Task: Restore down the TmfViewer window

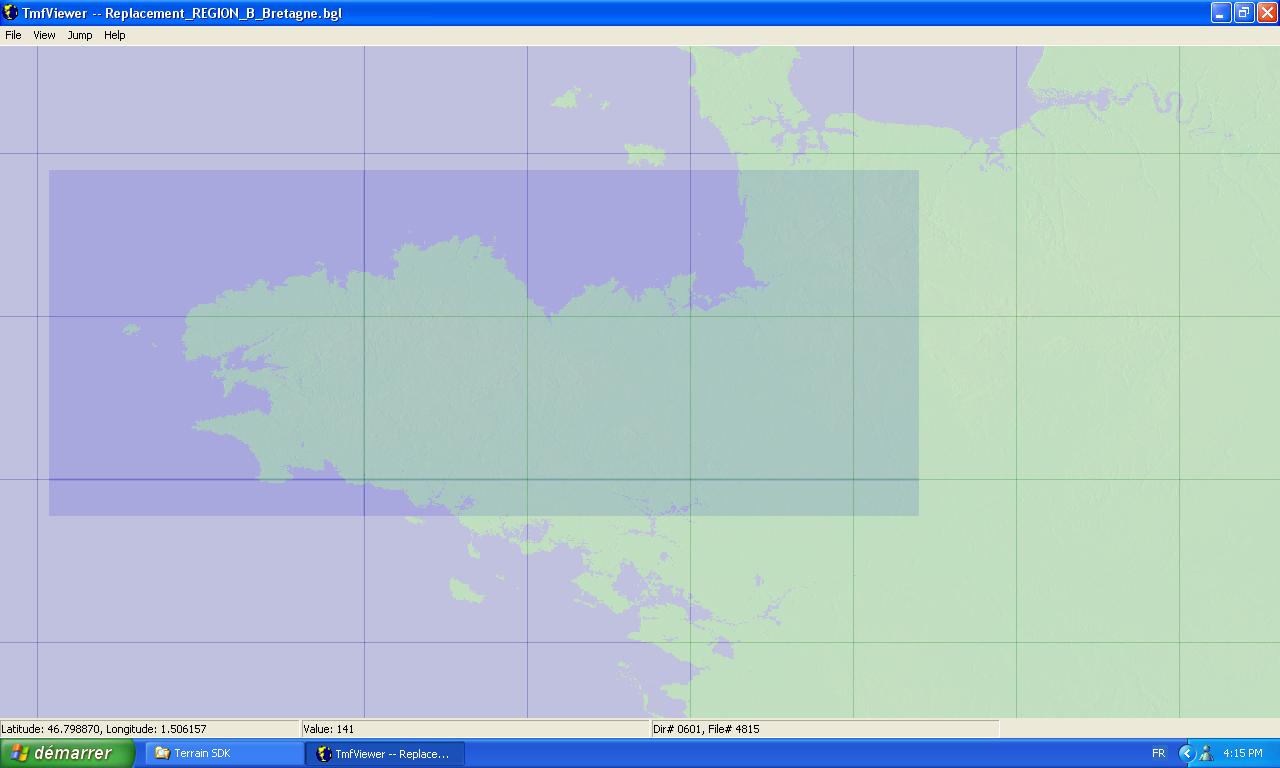Action: pyautogui.click(x=1244, y=13)
